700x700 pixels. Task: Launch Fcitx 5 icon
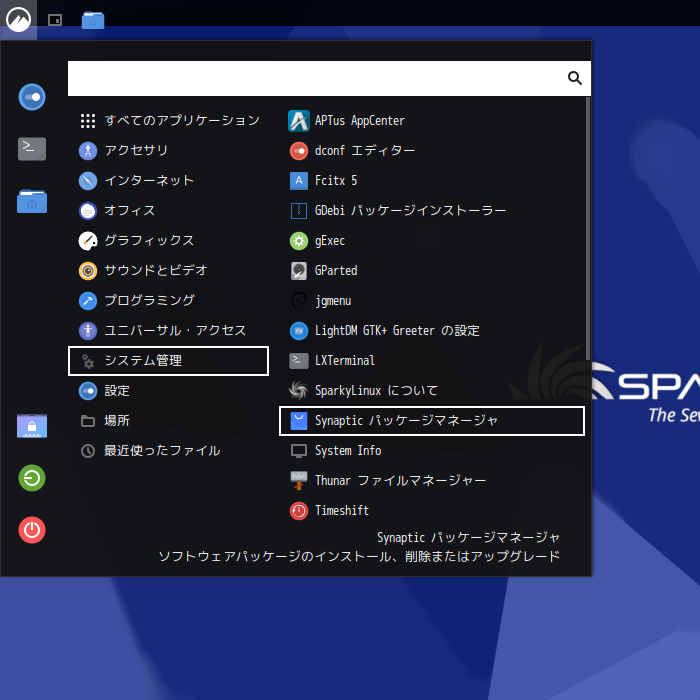tap(299, 181)
